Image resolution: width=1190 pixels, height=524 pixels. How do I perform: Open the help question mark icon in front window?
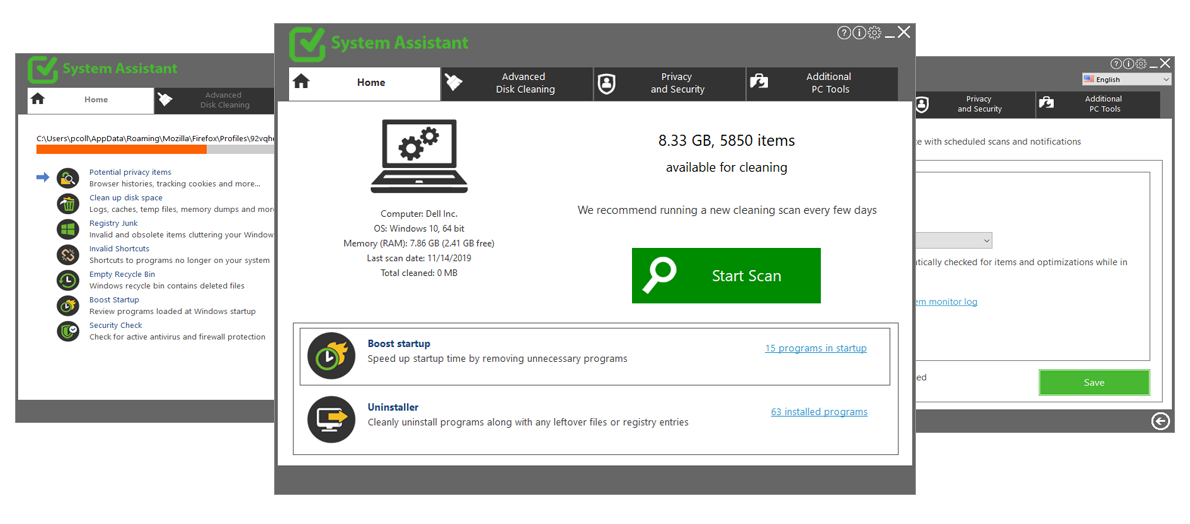tap(843, 33)
